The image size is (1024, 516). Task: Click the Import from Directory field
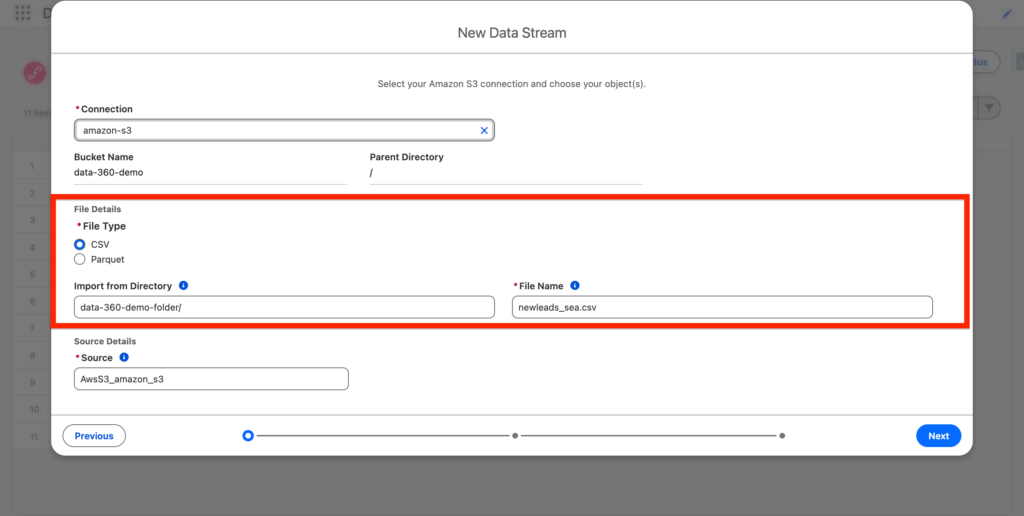click(x=284, y=307)
